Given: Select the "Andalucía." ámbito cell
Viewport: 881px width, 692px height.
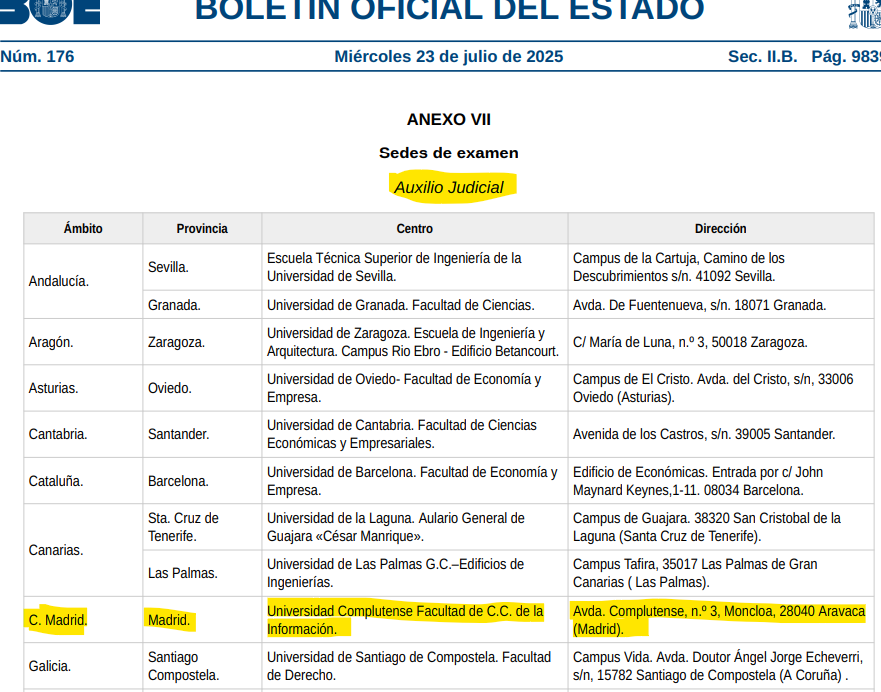Looking at the screenshot, I should point(83,281).
